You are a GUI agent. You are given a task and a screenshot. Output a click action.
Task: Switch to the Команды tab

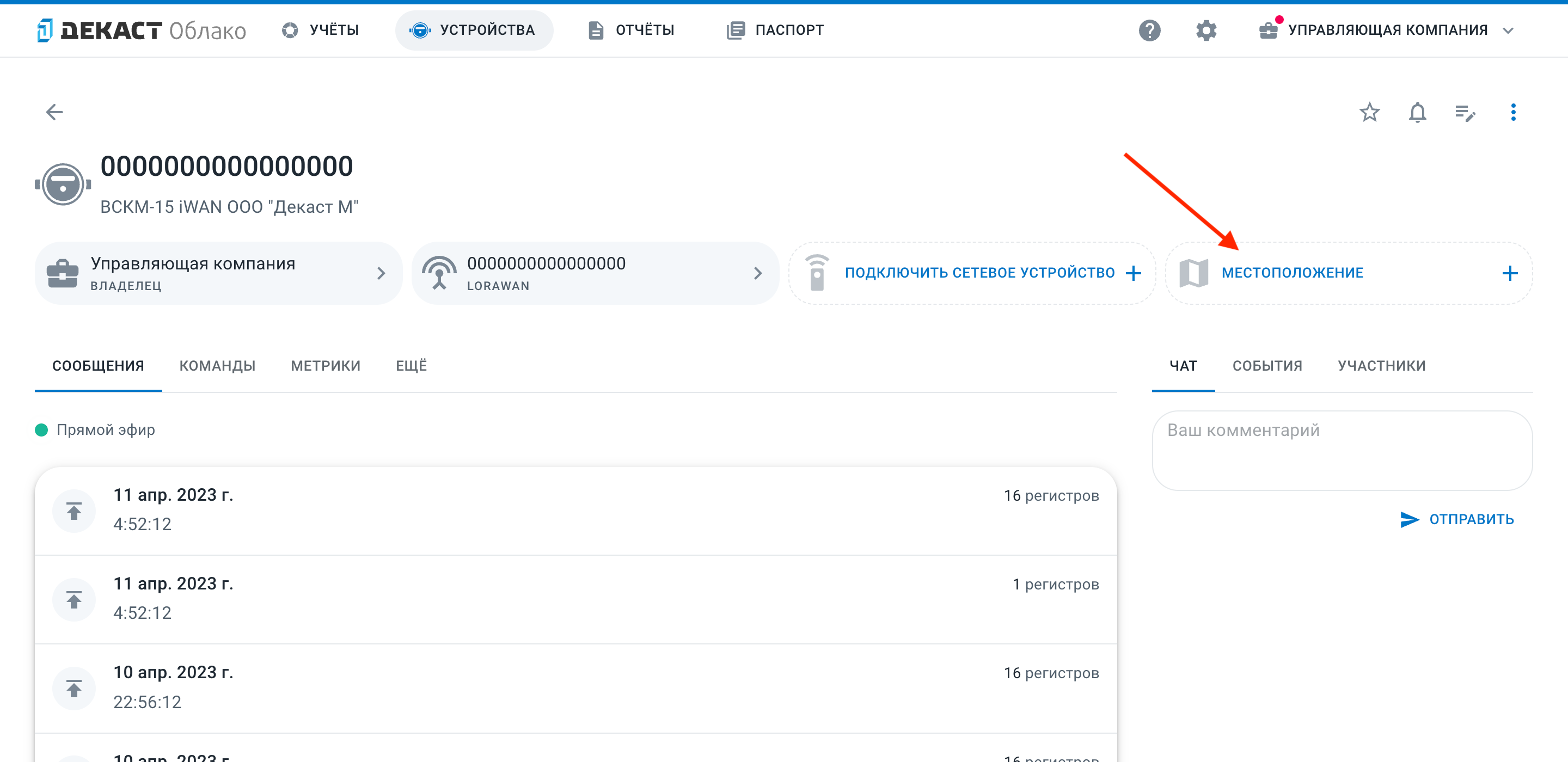coord(217,366)
